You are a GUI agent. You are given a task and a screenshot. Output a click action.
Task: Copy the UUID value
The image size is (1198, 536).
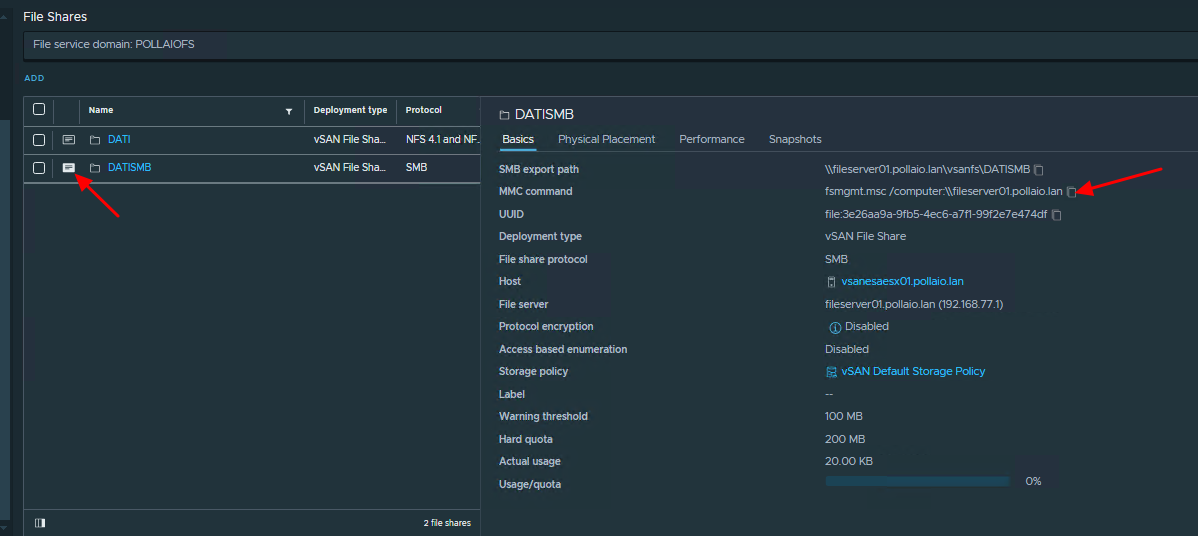pyautogui.click(x=1056, y=215)
